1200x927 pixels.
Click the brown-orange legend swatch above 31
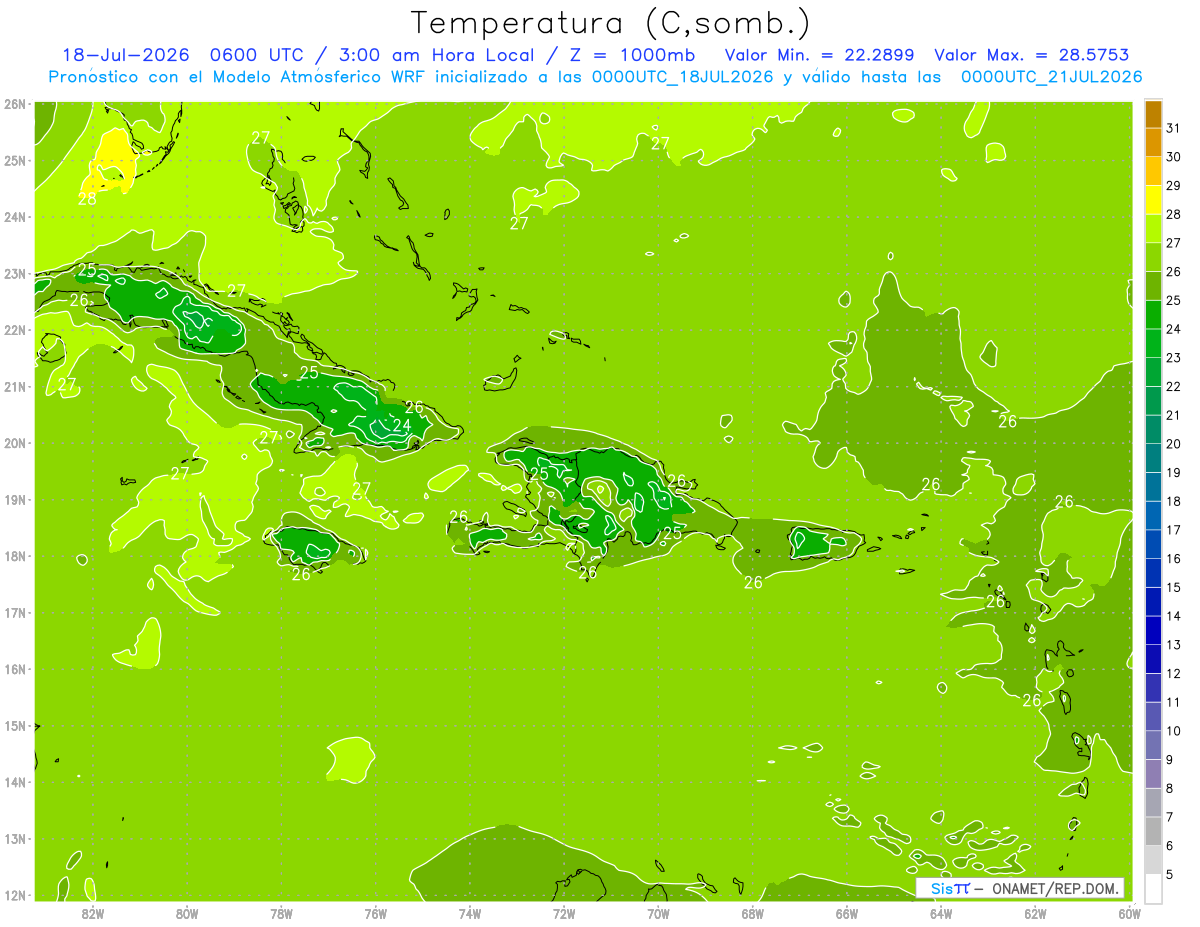coord(1153,114)
